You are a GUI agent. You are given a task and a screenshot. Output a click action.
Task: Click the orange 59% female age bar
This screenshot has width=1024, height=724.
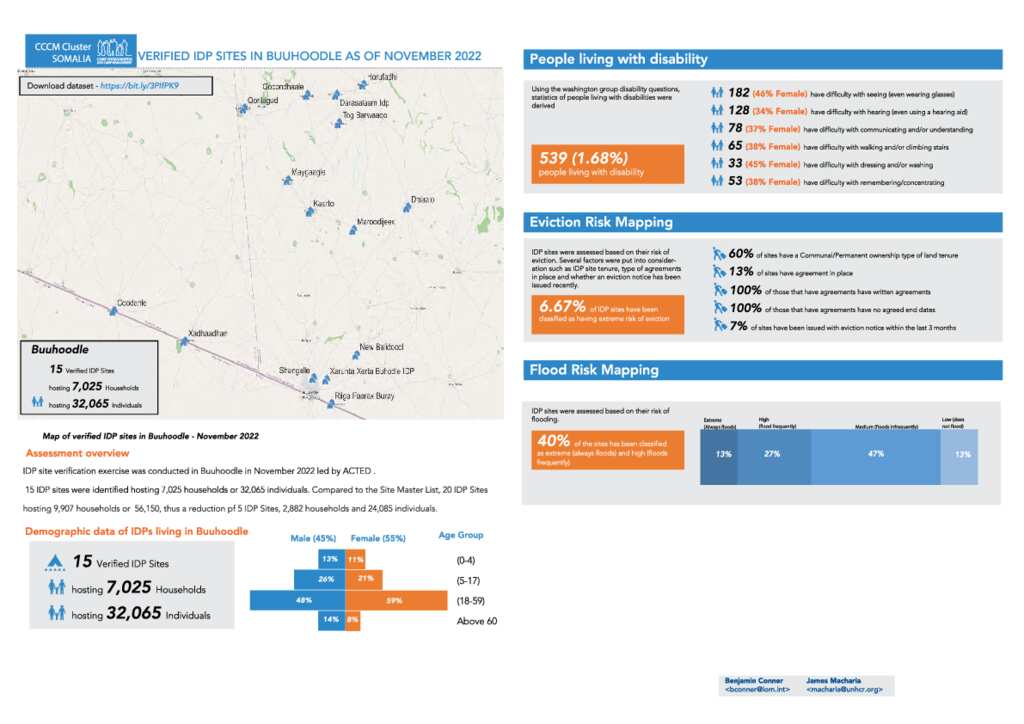click(x=394, y=600)
